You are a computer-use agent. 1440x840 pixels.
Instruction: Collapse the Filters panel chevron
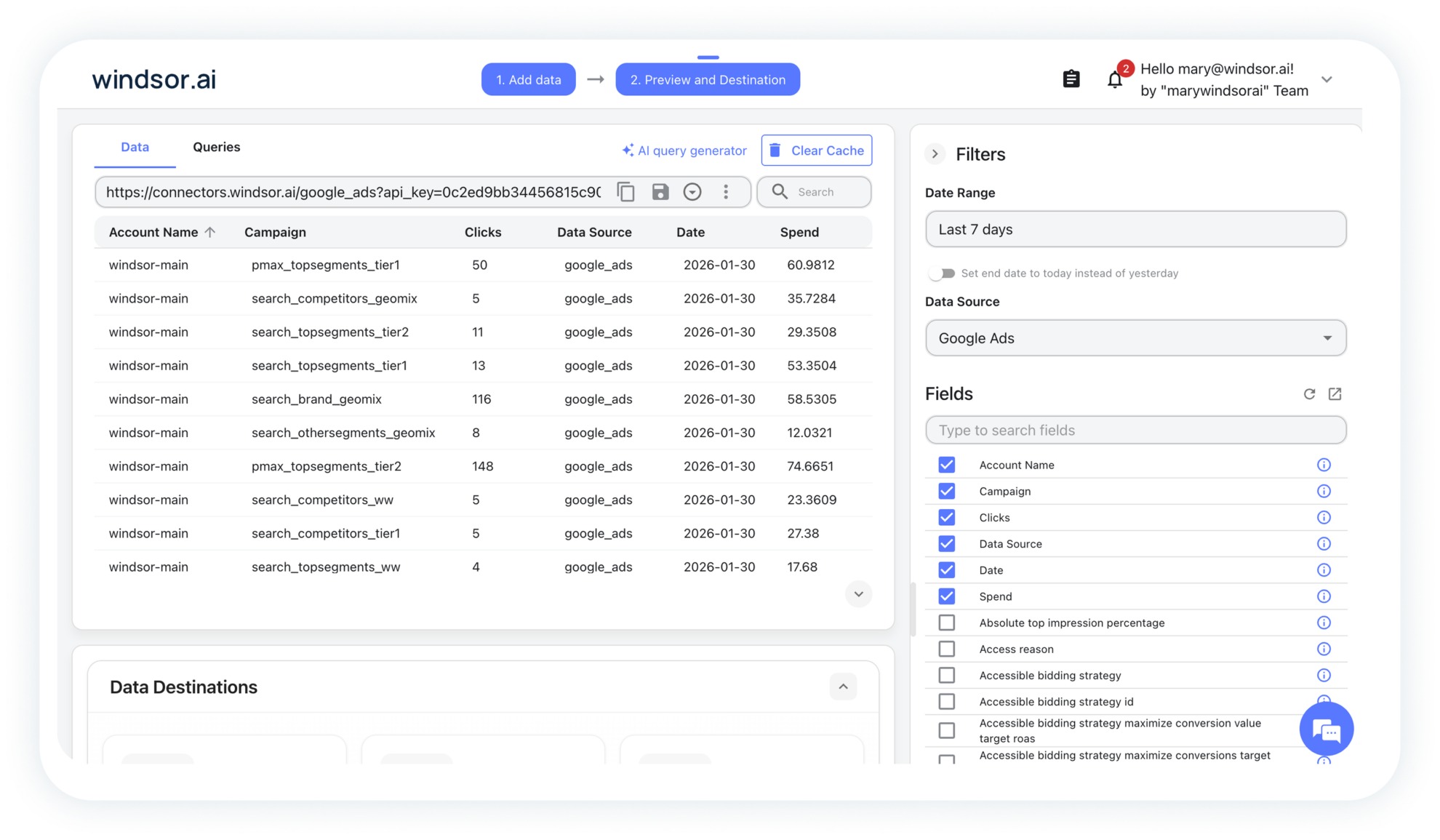coord(935,154)
